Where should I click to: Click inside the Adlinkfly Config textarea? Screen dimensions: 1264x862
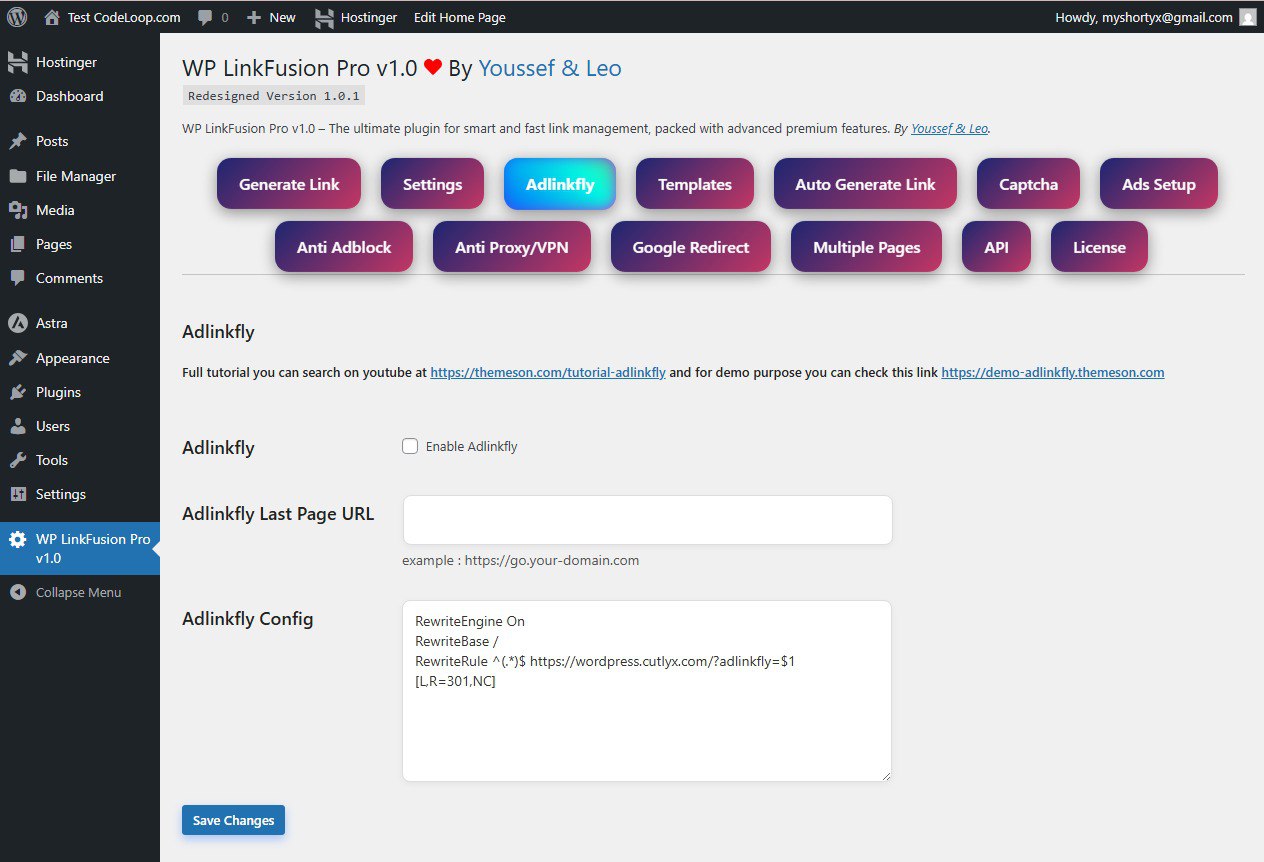tap(647, 690)
